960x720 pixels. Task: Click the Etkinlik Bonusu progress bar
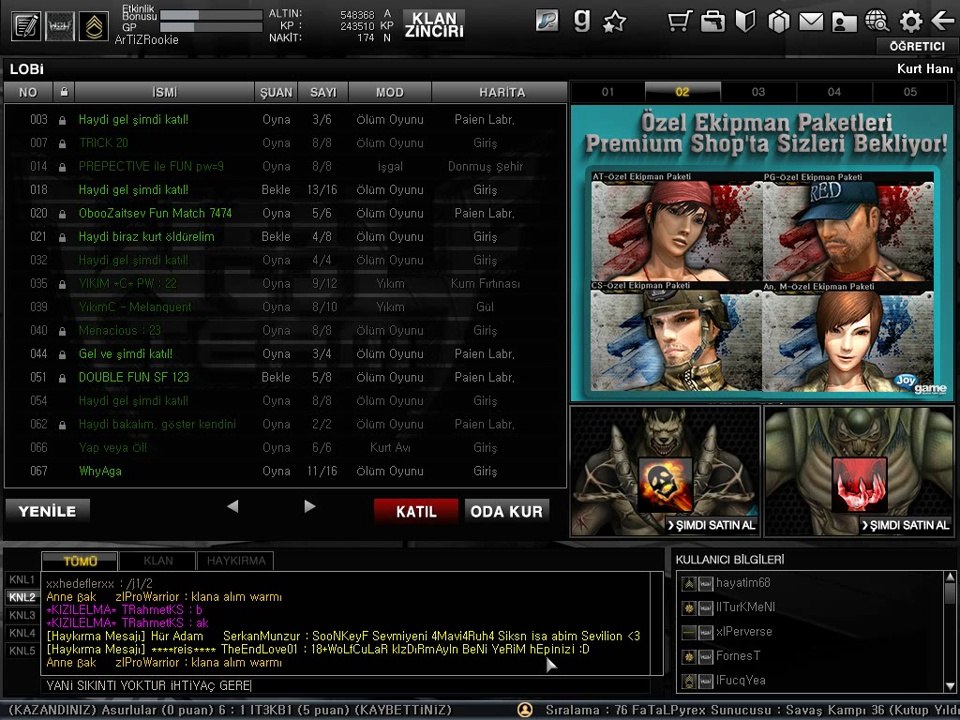tap(211, 14)
